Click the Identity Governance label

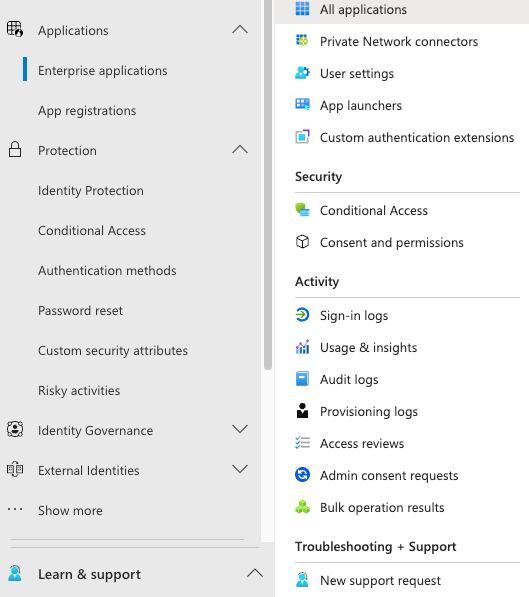[x=95, y=430]
